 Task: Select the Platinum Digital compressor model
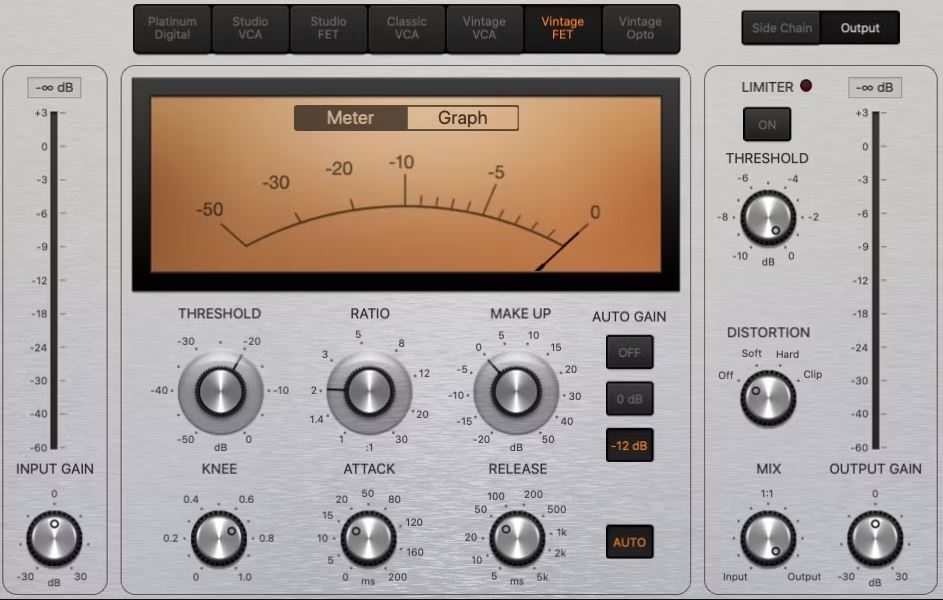pos(172,28)
